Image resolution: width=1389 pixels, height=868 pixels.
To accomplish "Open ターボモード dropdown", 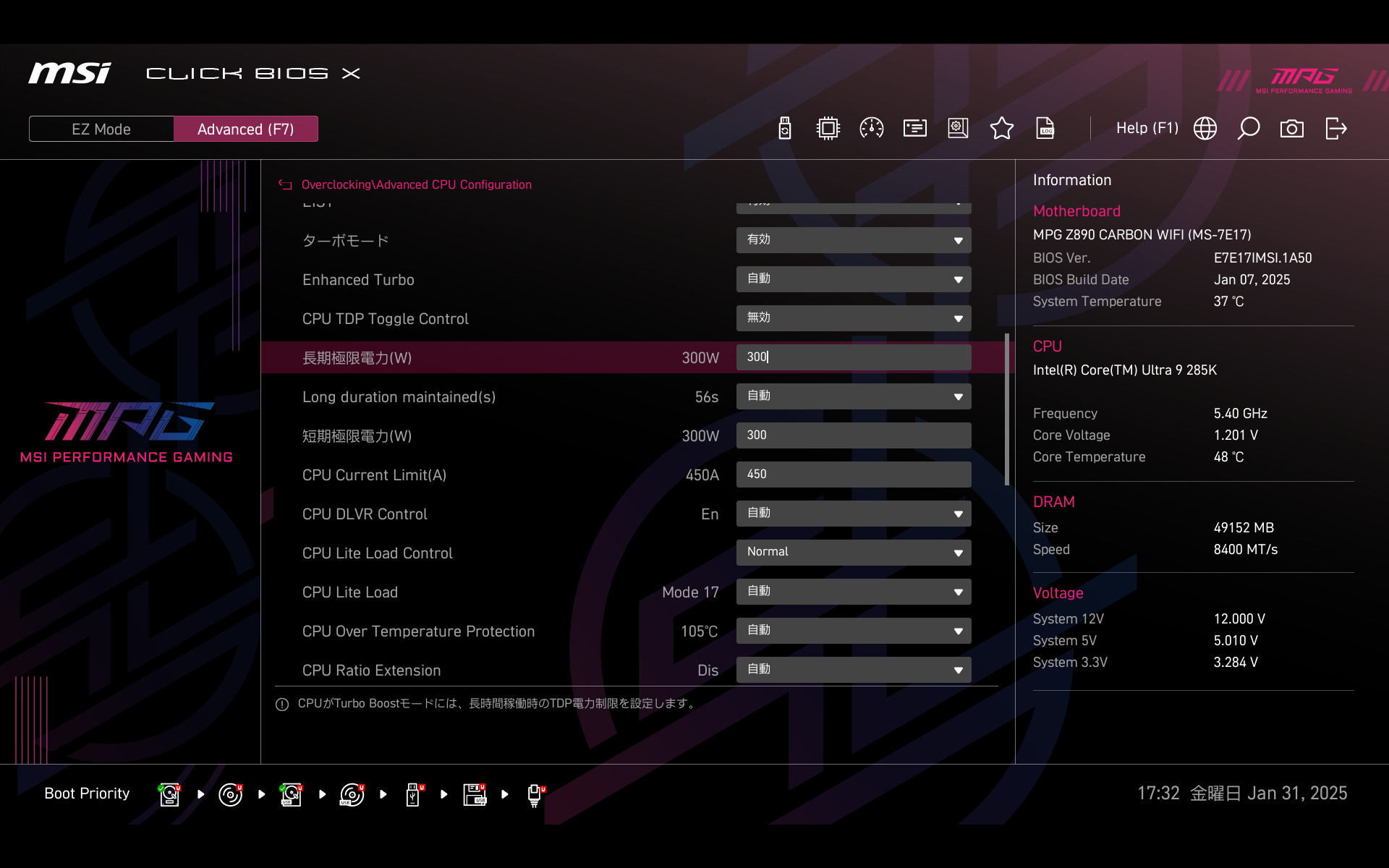I will tap(854, 240).
